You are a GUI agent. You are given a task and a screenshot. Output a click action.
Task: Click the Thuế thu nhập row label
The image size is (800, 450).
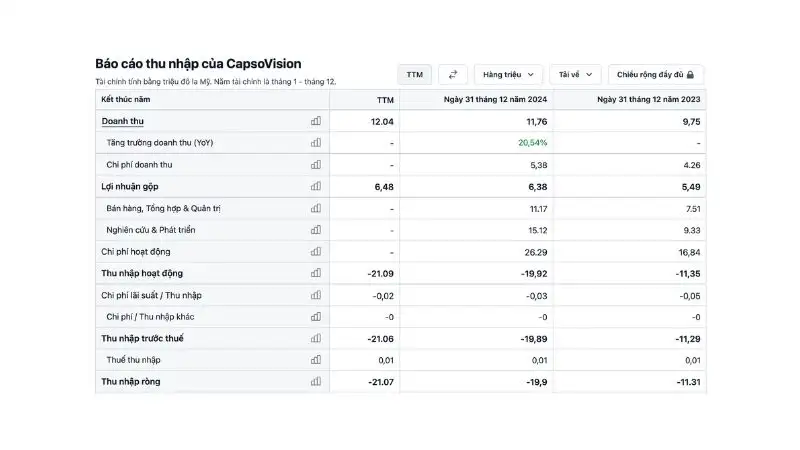point(133,360)
